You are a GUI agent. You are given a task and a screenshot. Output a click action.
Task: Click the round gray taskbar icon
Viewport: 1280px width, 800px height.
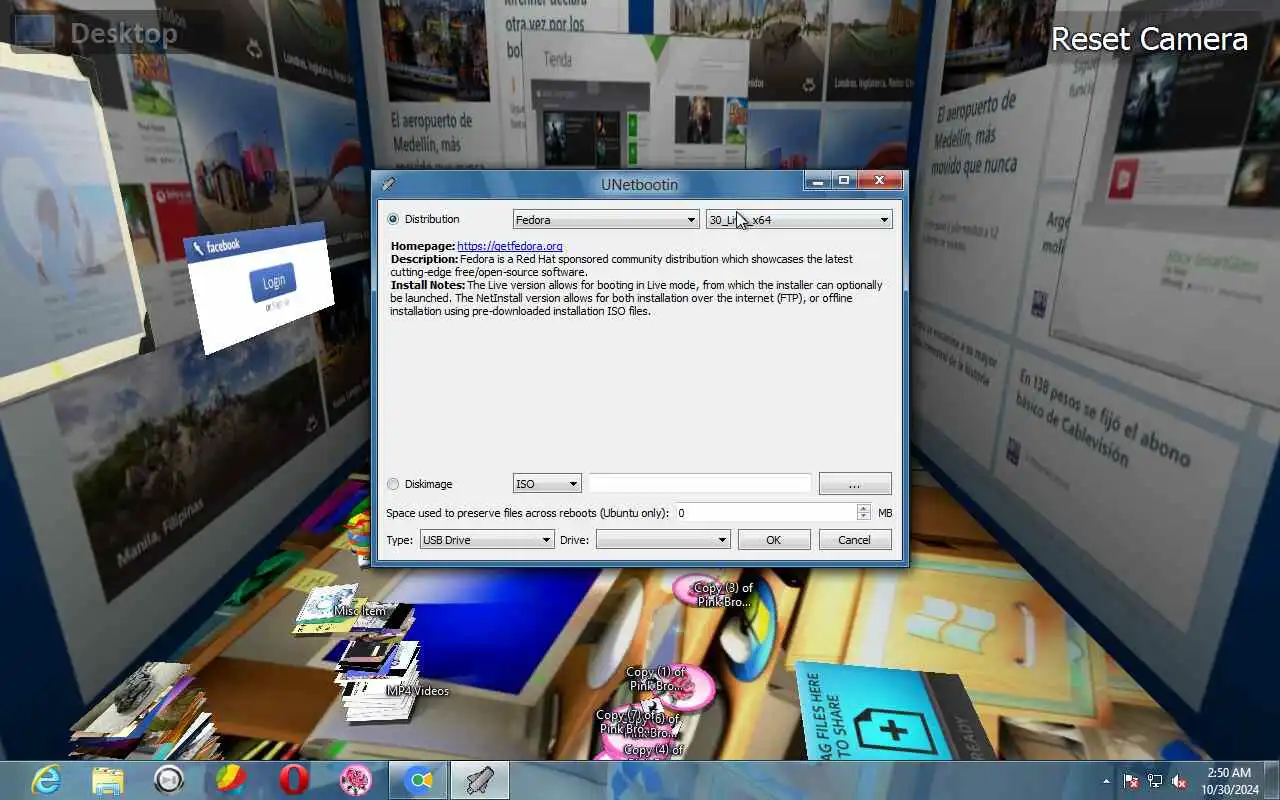point(169,780)
